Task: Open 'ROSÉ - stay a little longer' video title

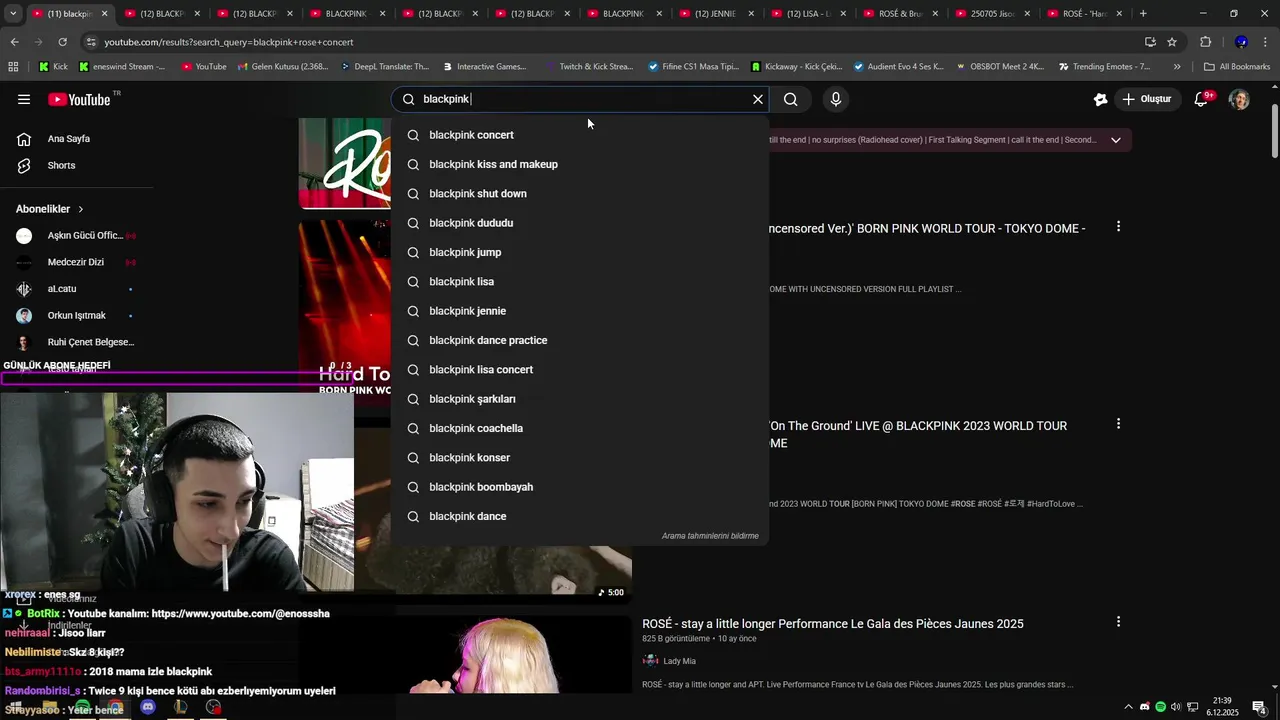Action: pyautogui.click(x=833, y=624)
